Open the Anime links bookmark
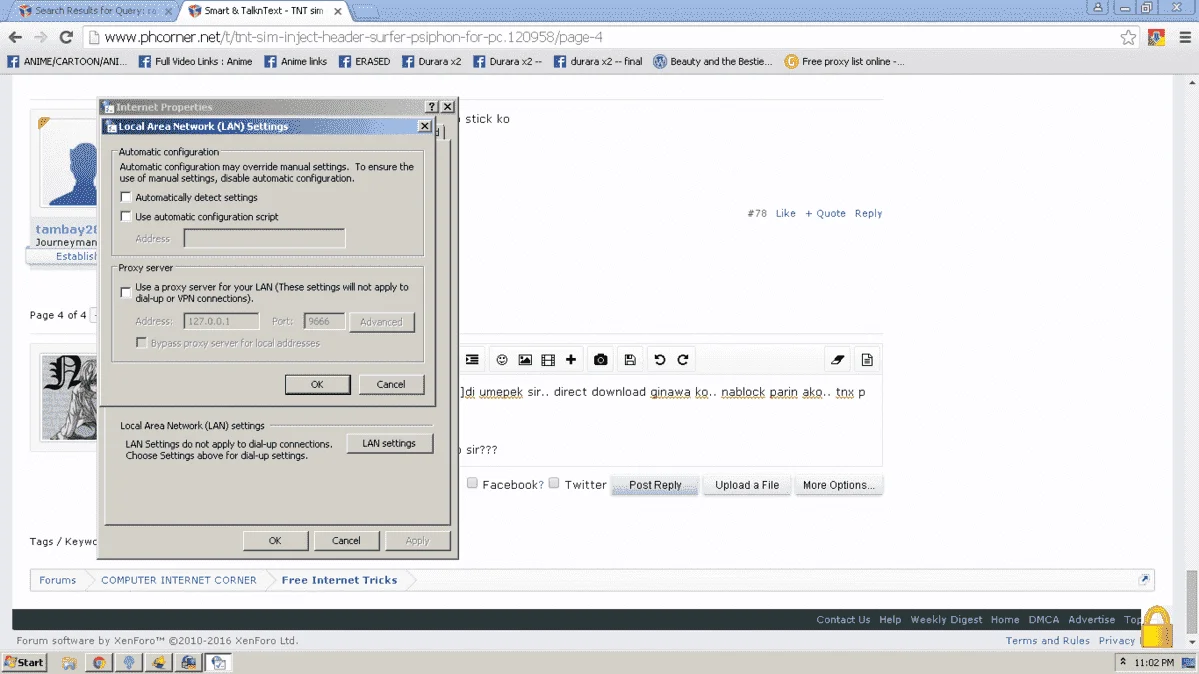This screenshot has height=674, width=1199. 296,61
